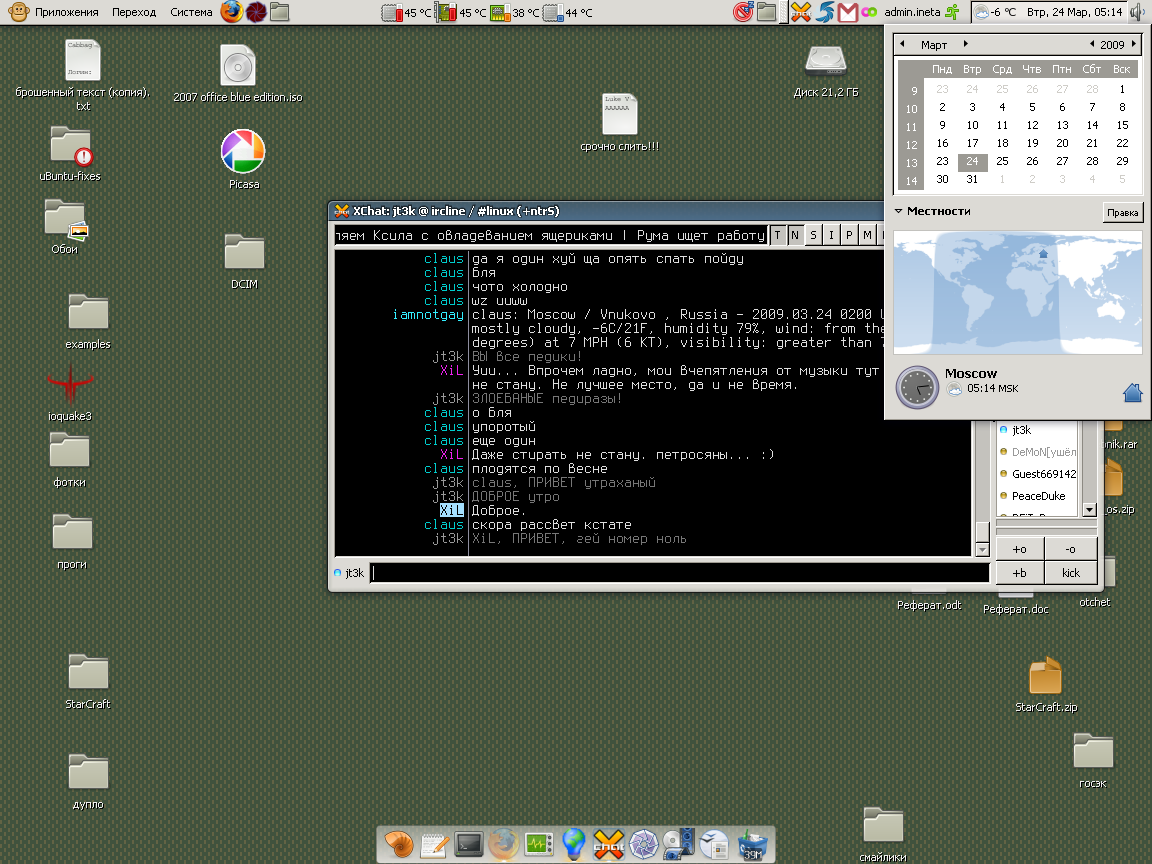The height and width of the screenshot is (864, 1152).
Task: Open the system monitor dock icon
Action: 538,844
